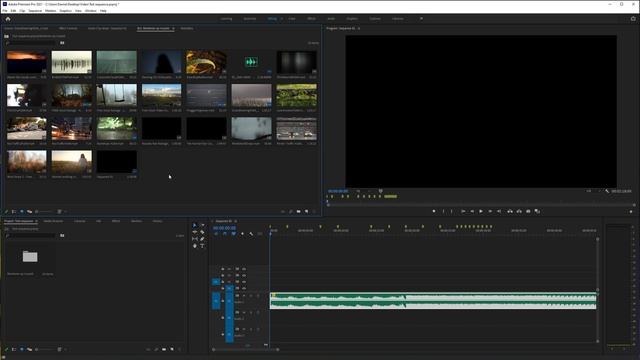Open the Sequence timeline panel menu

pyautogui.click(x=236, y=221)
